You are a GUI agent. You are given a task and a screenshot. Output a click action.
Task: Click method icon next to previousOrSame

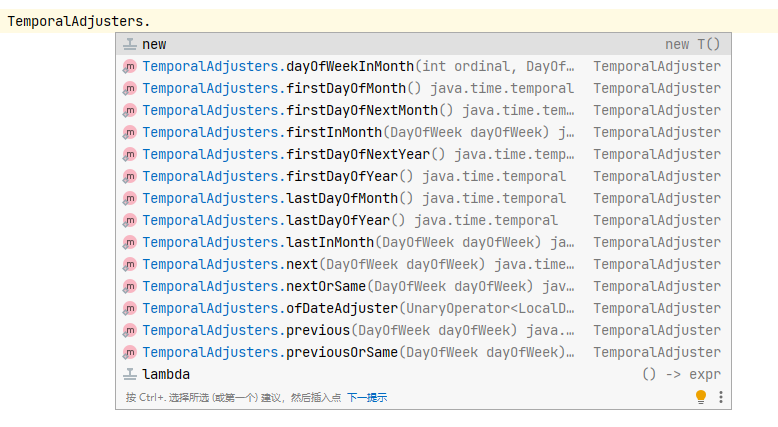point(130,352)
